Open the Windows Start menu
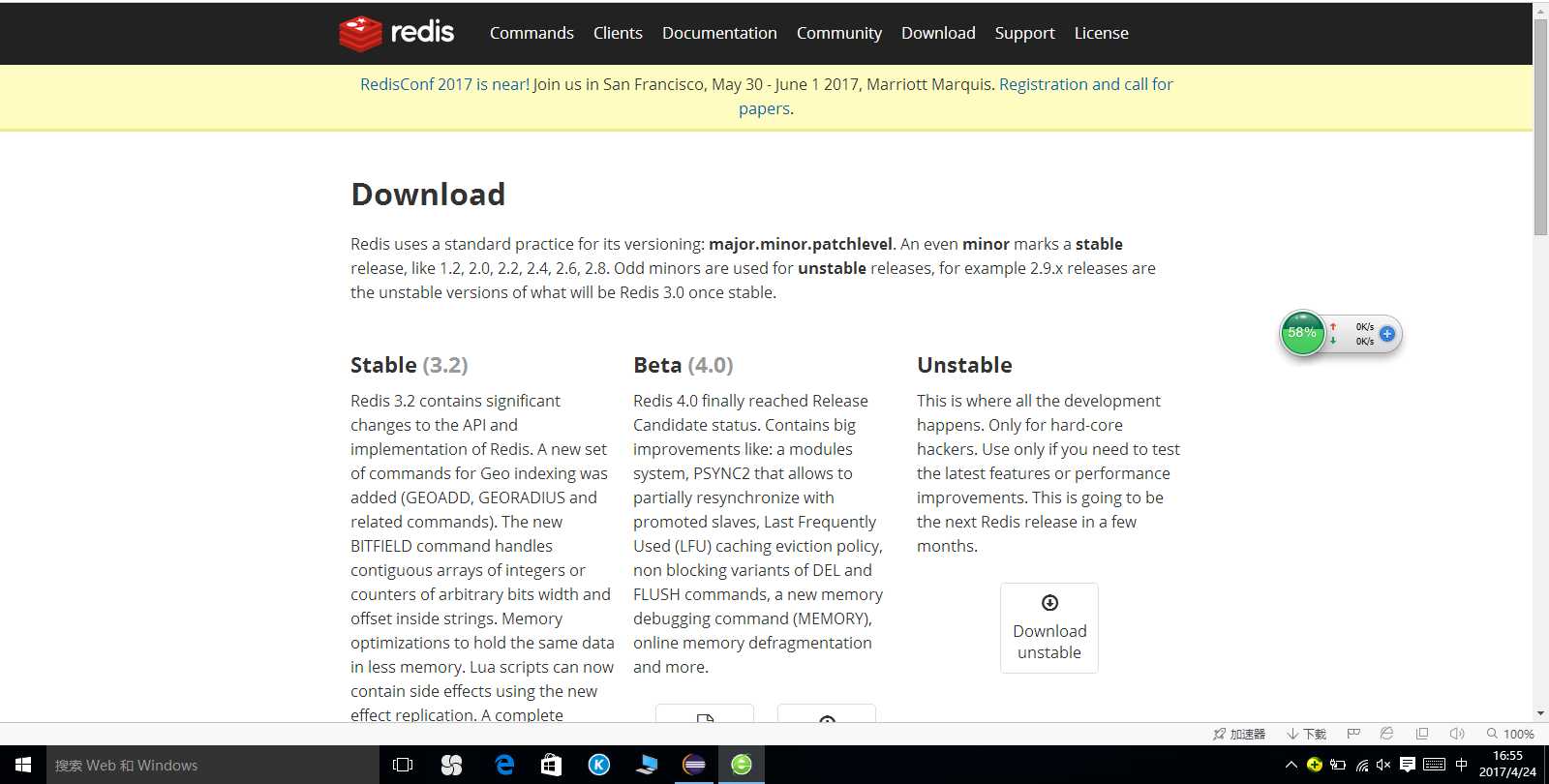 tap(23, 765)
